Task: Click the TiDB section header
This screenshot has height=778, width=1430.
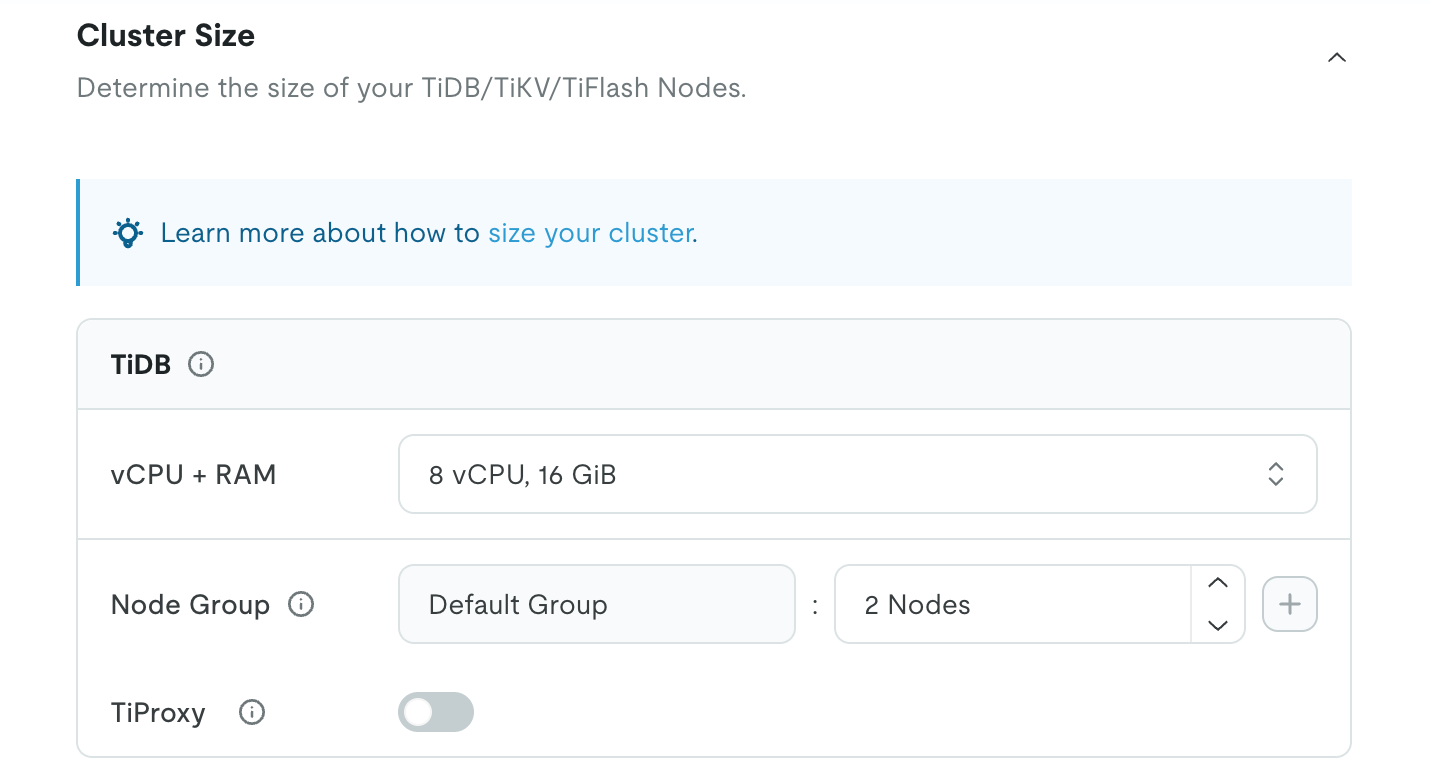Action: [x=140, y=364]
